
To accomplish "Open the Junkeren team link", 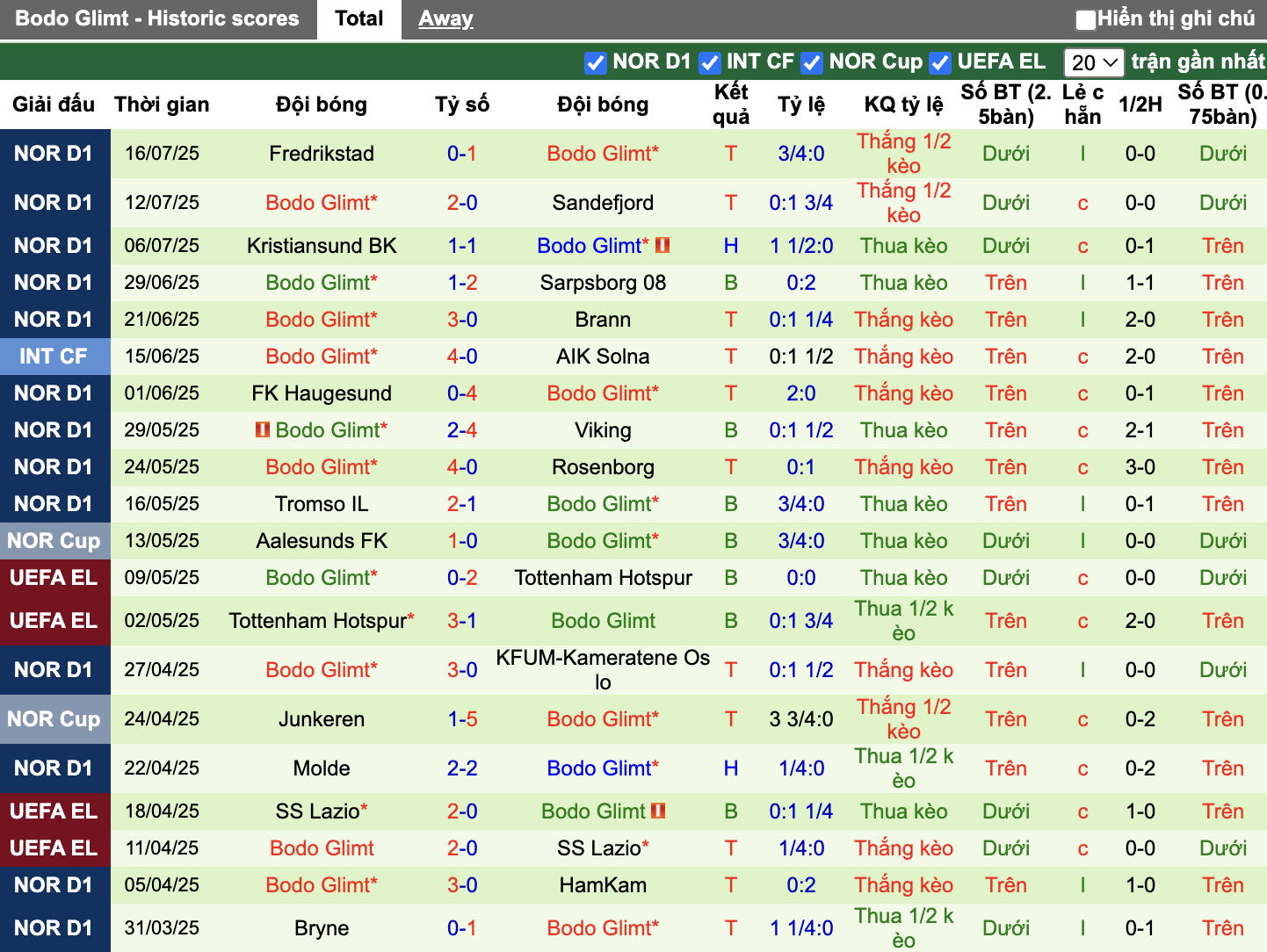I will pyautogui.click(x=322, y=719).
